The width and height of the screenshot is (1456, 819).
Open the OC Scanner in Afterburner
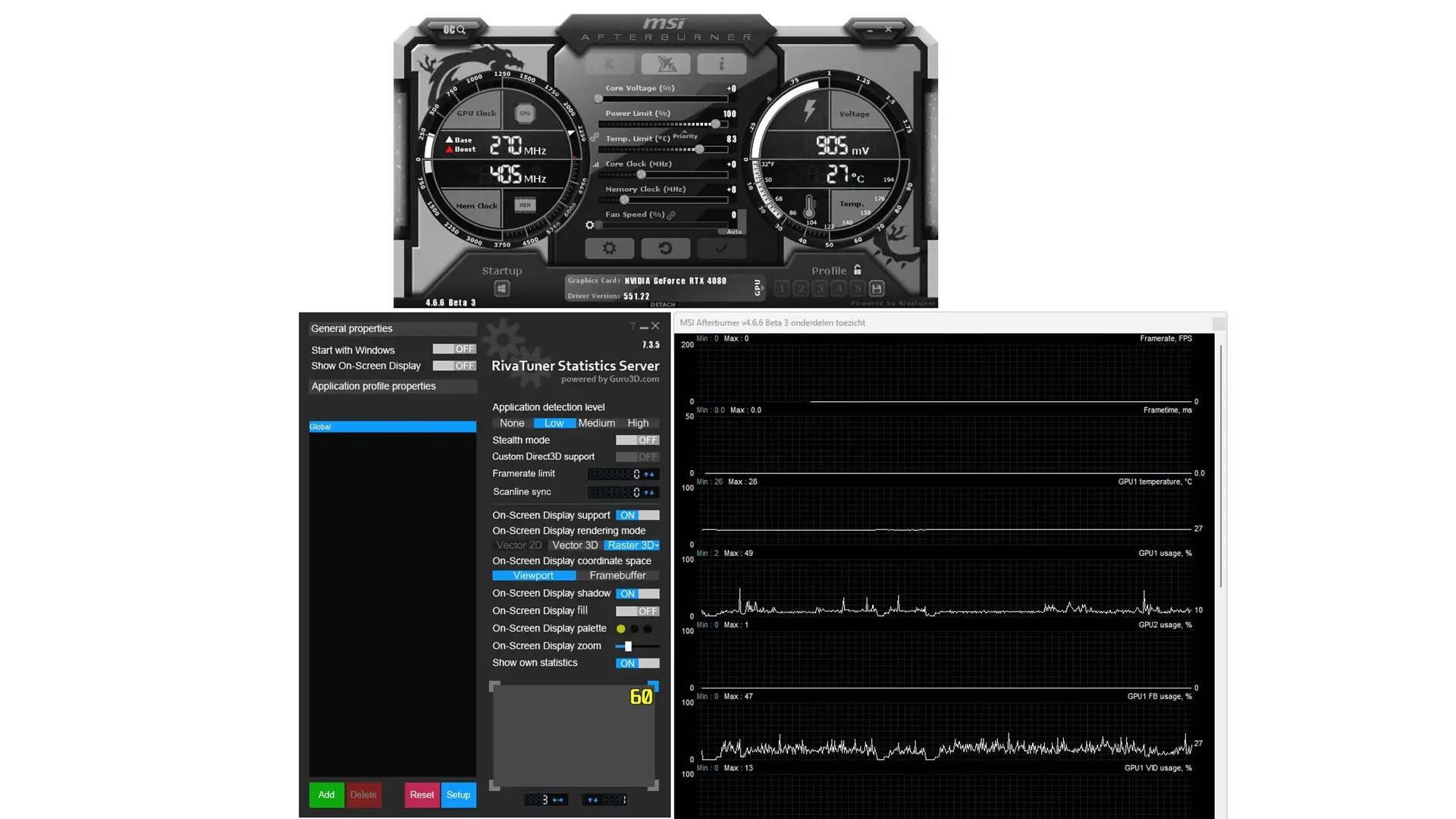(x=453, y=30)
